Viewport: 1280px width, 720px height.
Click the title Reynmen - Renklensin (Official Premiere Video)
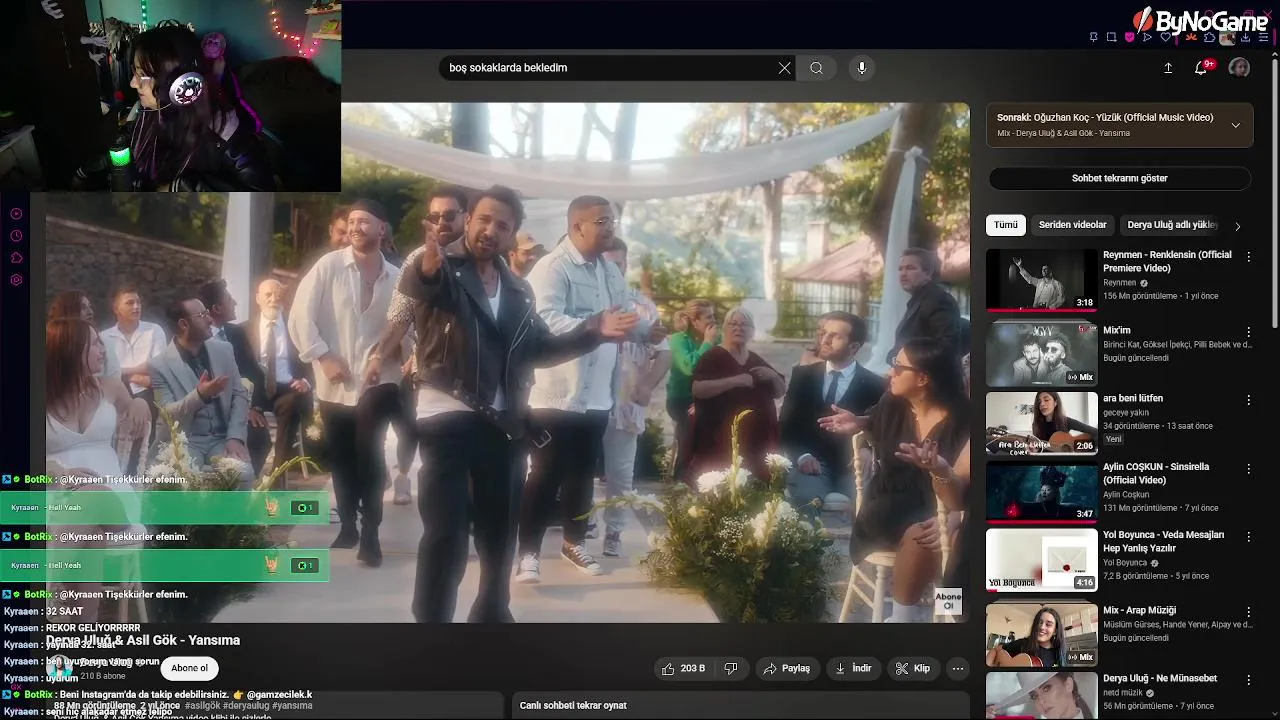point(1167,261)
